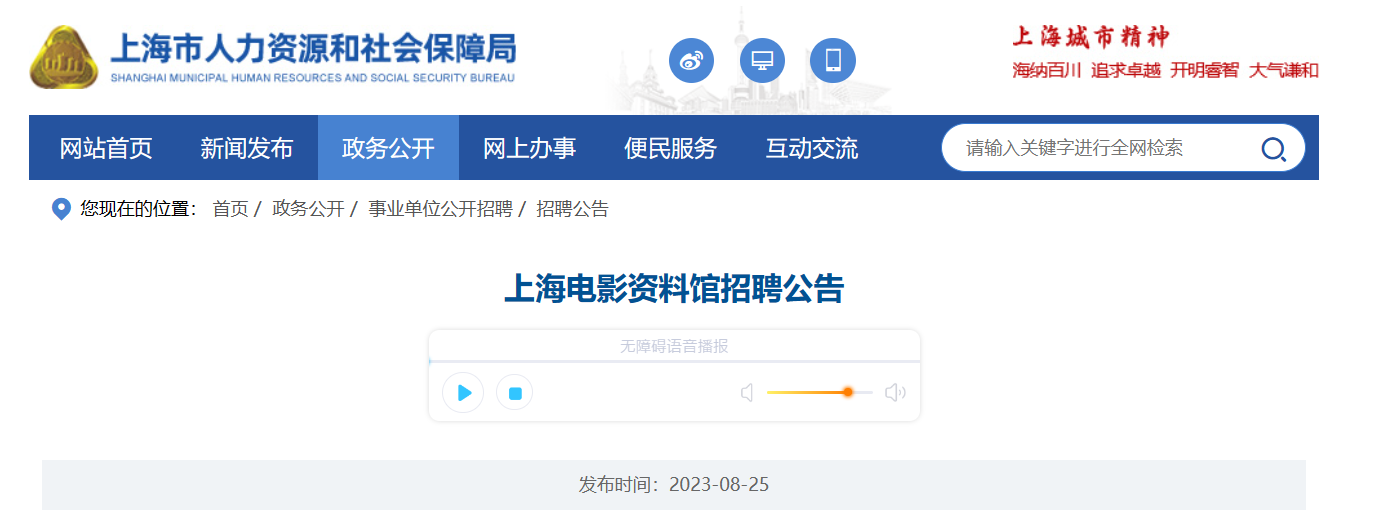
Task: Click the Weibo icon in header
Action: click(691, 61)
